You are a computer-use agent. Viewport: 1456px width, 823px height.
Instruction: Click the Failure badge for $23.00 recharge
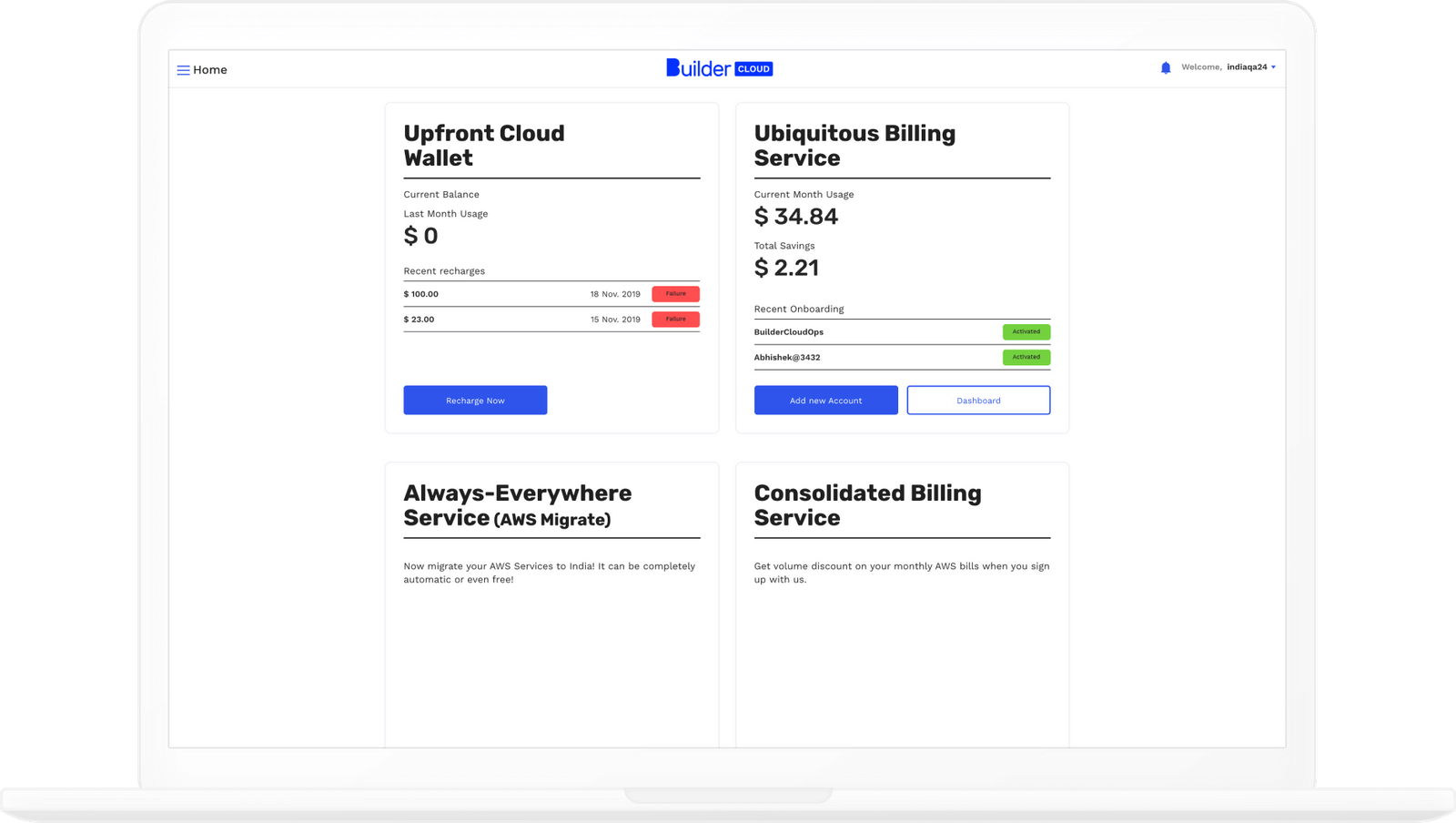[x=675, y=320]
